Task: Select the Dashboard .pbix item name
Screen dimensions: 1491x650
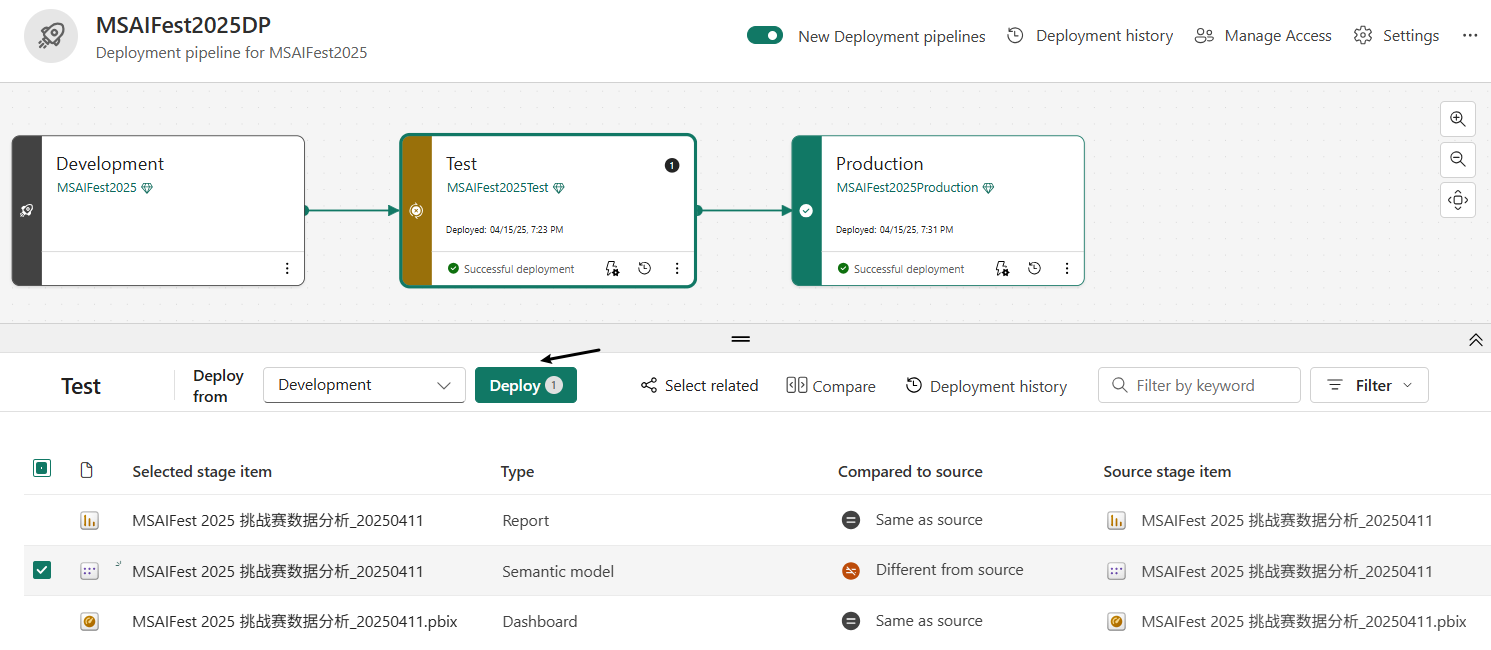Action: [295, 621]
